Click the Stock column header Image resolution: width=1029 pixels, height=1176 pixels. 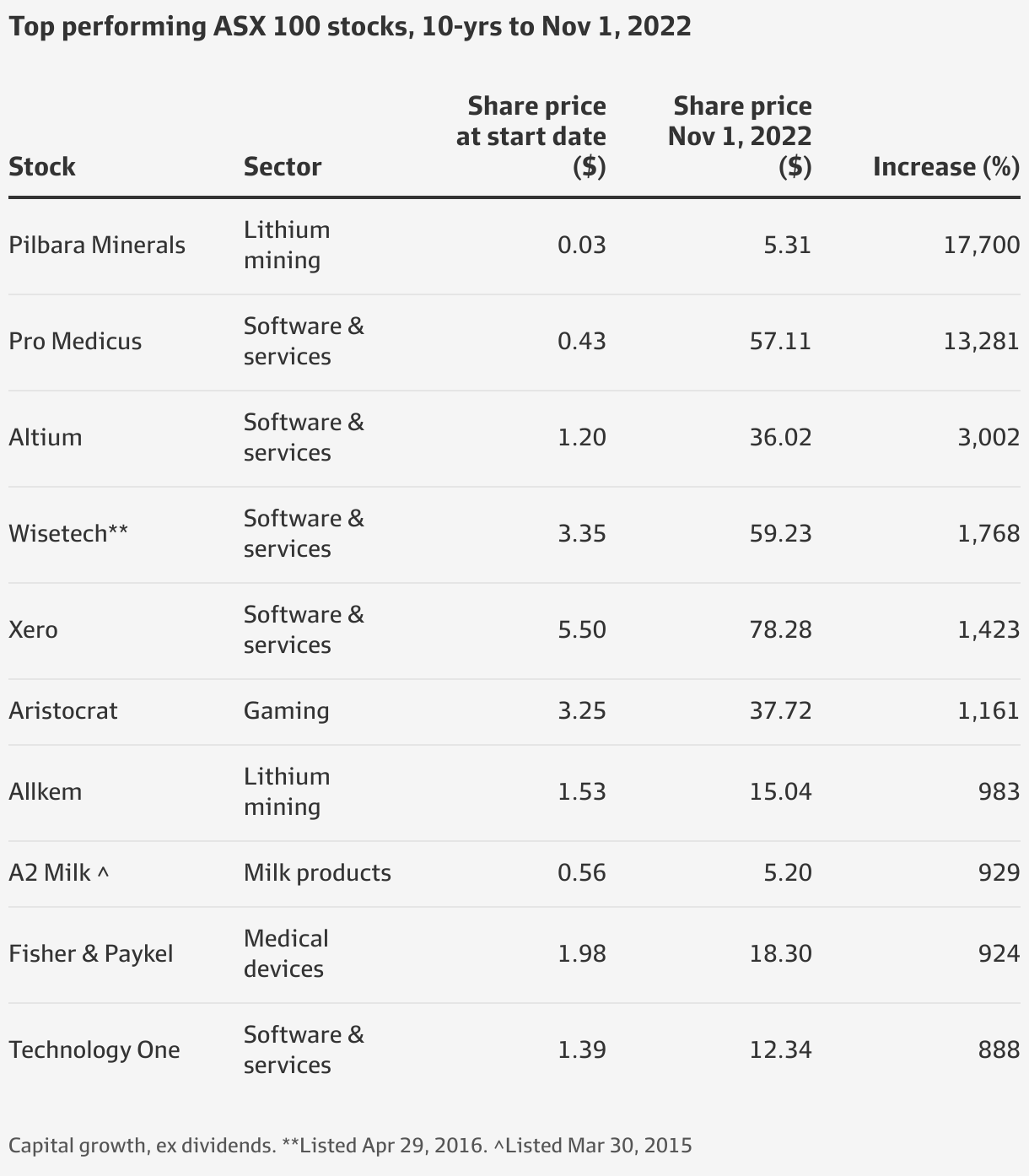pos(42,167)
